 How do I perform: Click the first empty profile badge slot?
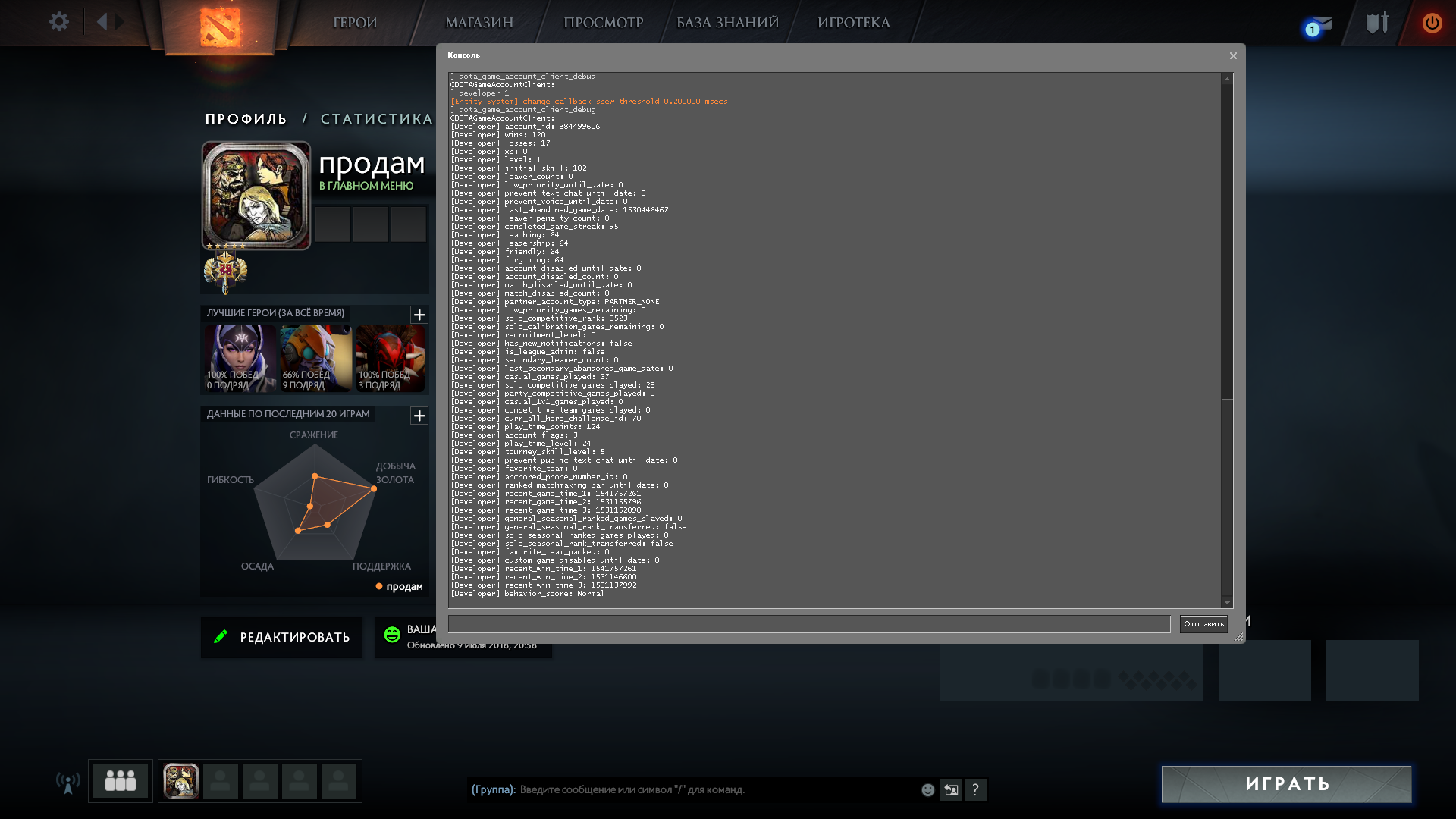(x=332, y=224)
